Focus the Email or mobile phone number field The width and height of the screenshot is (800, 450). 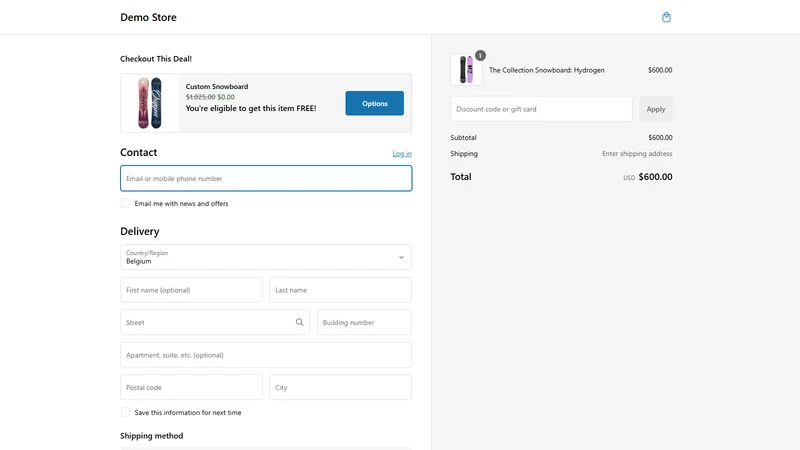(266, 178)
